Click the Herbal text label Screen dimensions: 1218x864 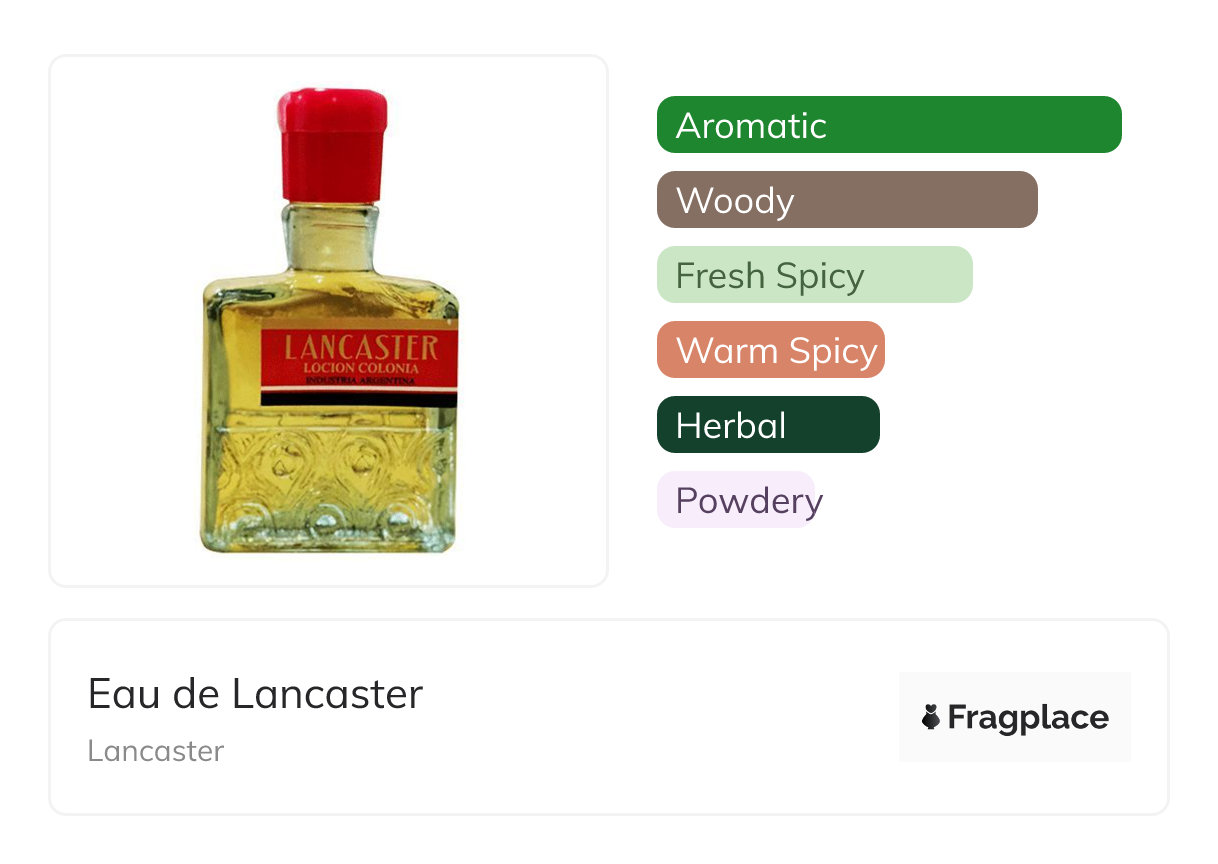[x=731, y=425]
